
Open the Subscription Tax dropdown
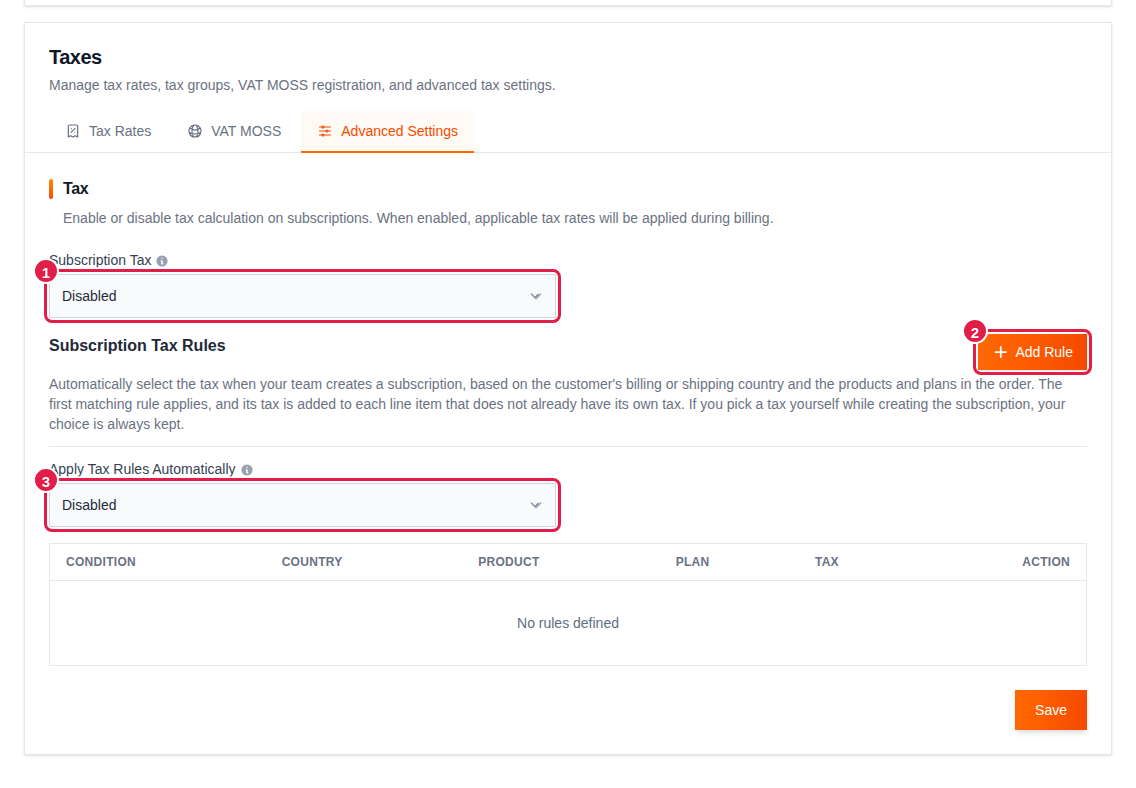(303, 296)
